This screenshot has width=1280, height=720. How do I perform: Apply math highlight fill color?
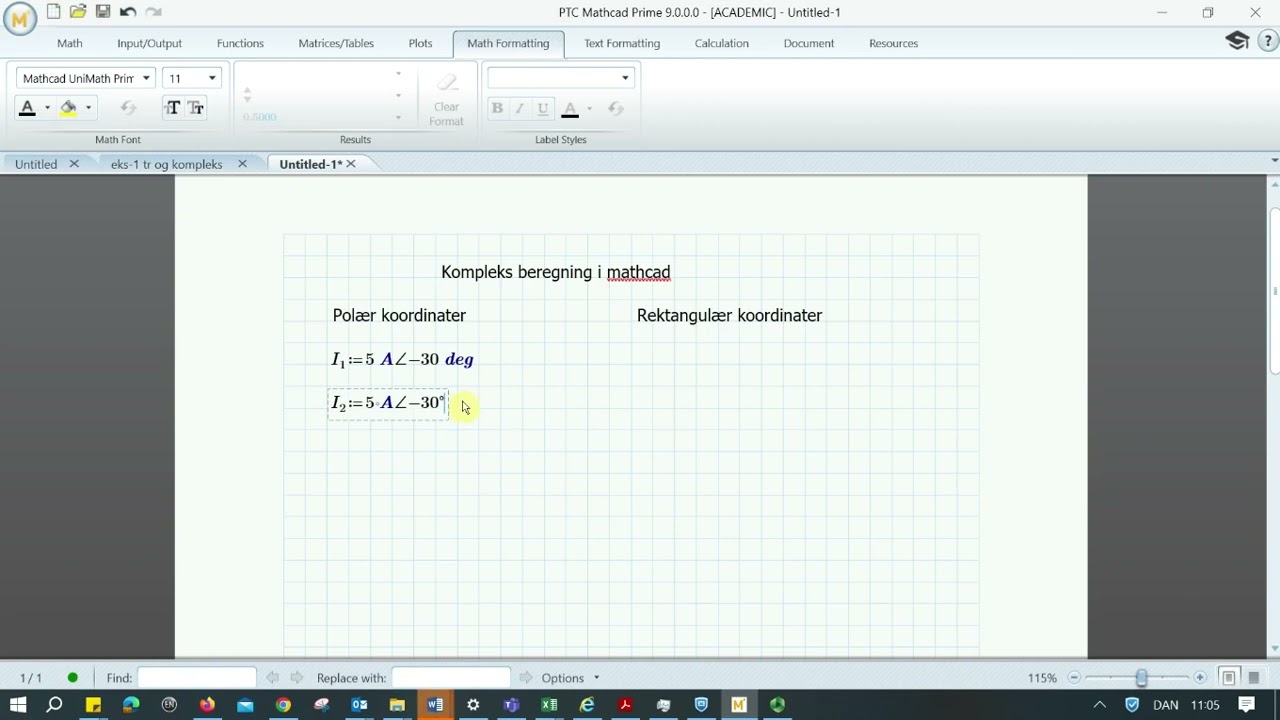click(68, 108)
